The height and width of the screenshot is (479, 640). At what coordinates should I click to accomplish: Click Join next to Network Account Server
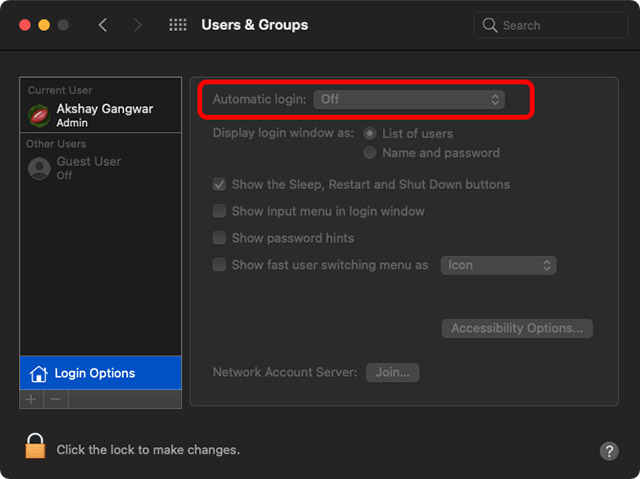pos(393,373)
